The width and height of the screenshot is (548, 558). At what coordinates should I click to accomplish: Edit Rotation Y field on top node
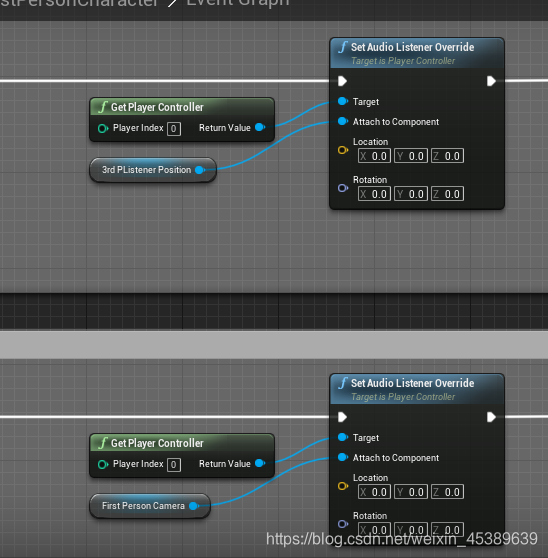[411, 194]
